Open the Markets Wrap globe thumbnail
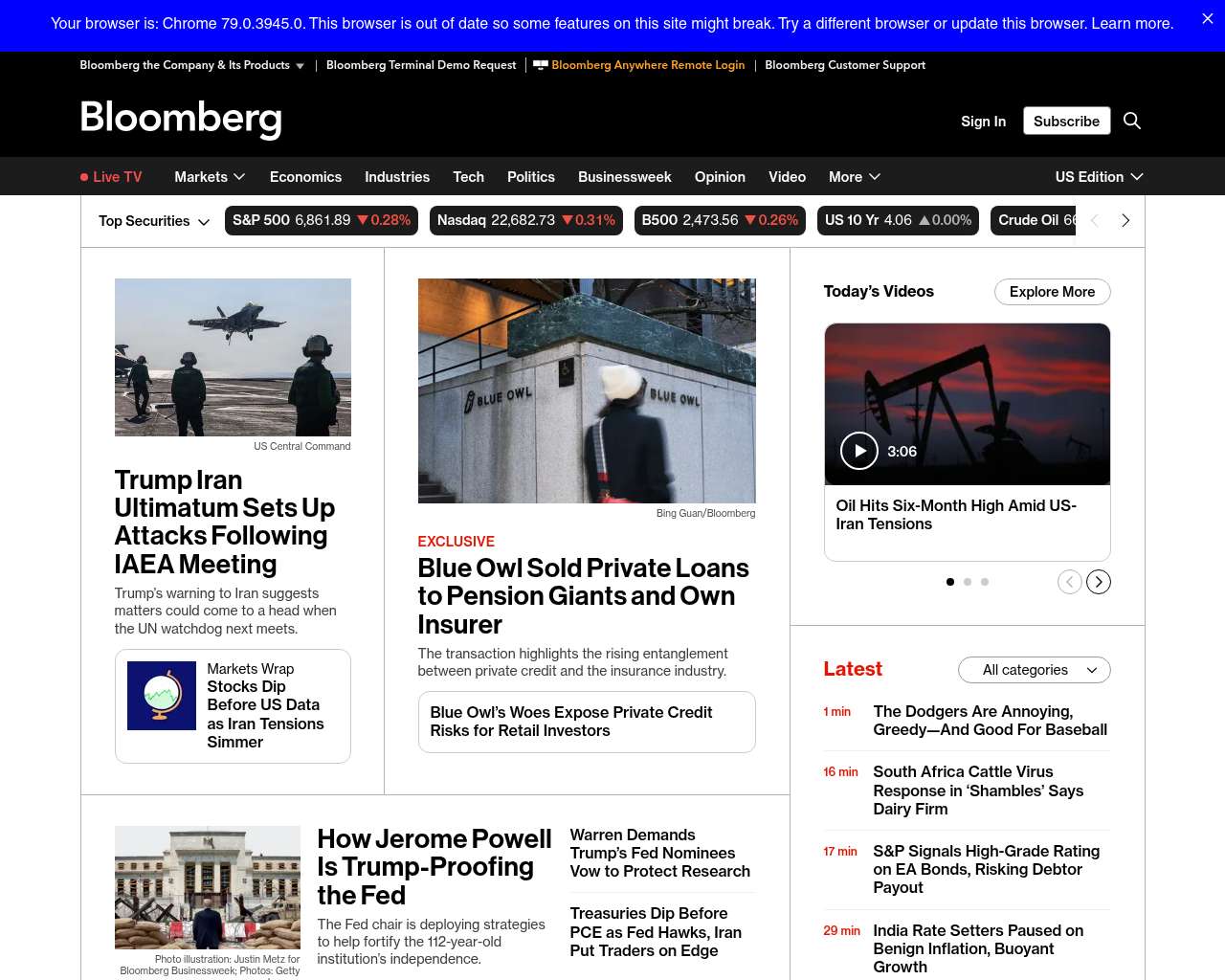Screen dimensions: 1225x980 [162, 696]
